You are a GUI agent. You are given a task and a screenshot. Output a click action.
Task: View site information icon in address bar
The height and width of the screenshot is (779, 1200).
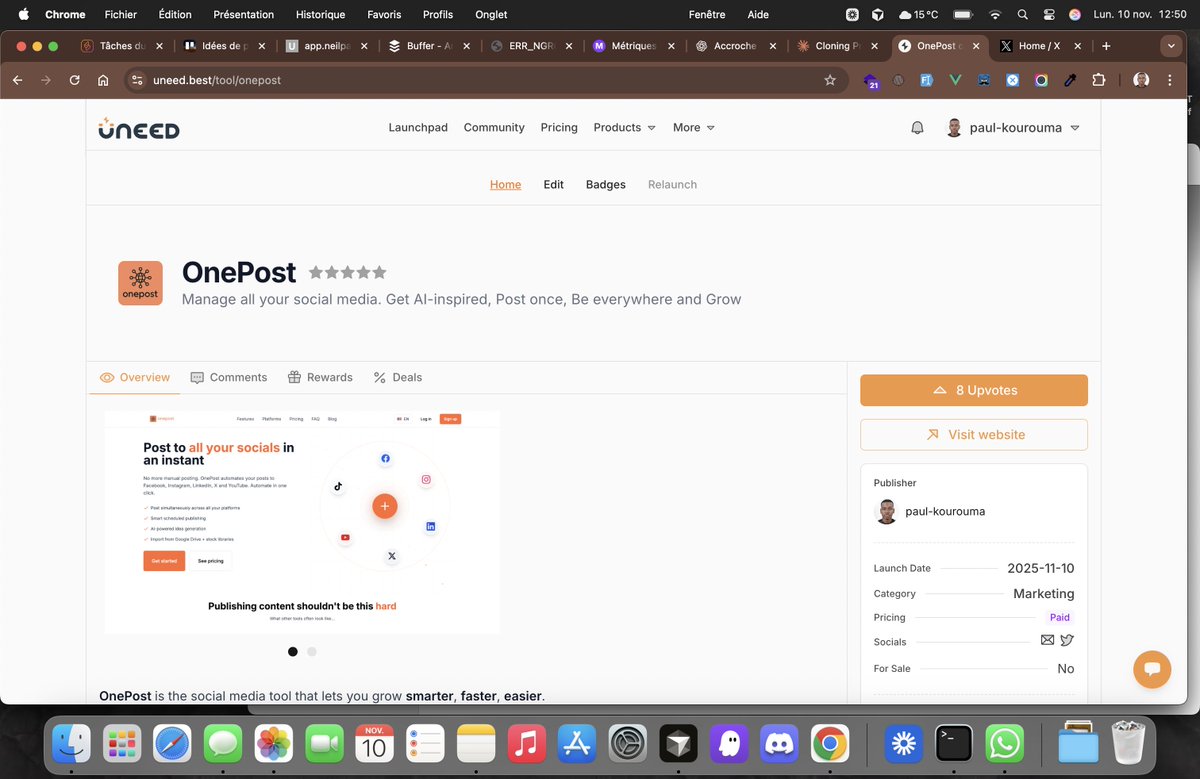[x=138, y=80]
